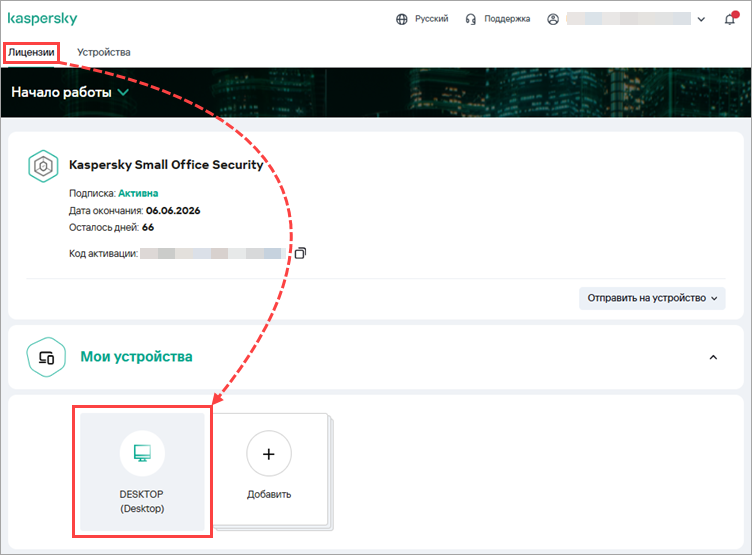
Task: Open the Отправить на устройство dropdown
Action: click(652, 298)
